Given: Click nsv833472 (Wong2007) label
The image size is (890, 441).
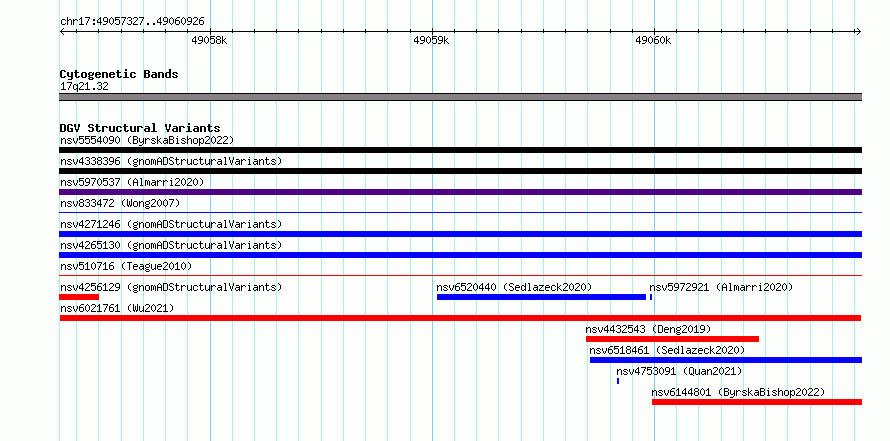Looking at the screenshot, I should click(120, 203).
